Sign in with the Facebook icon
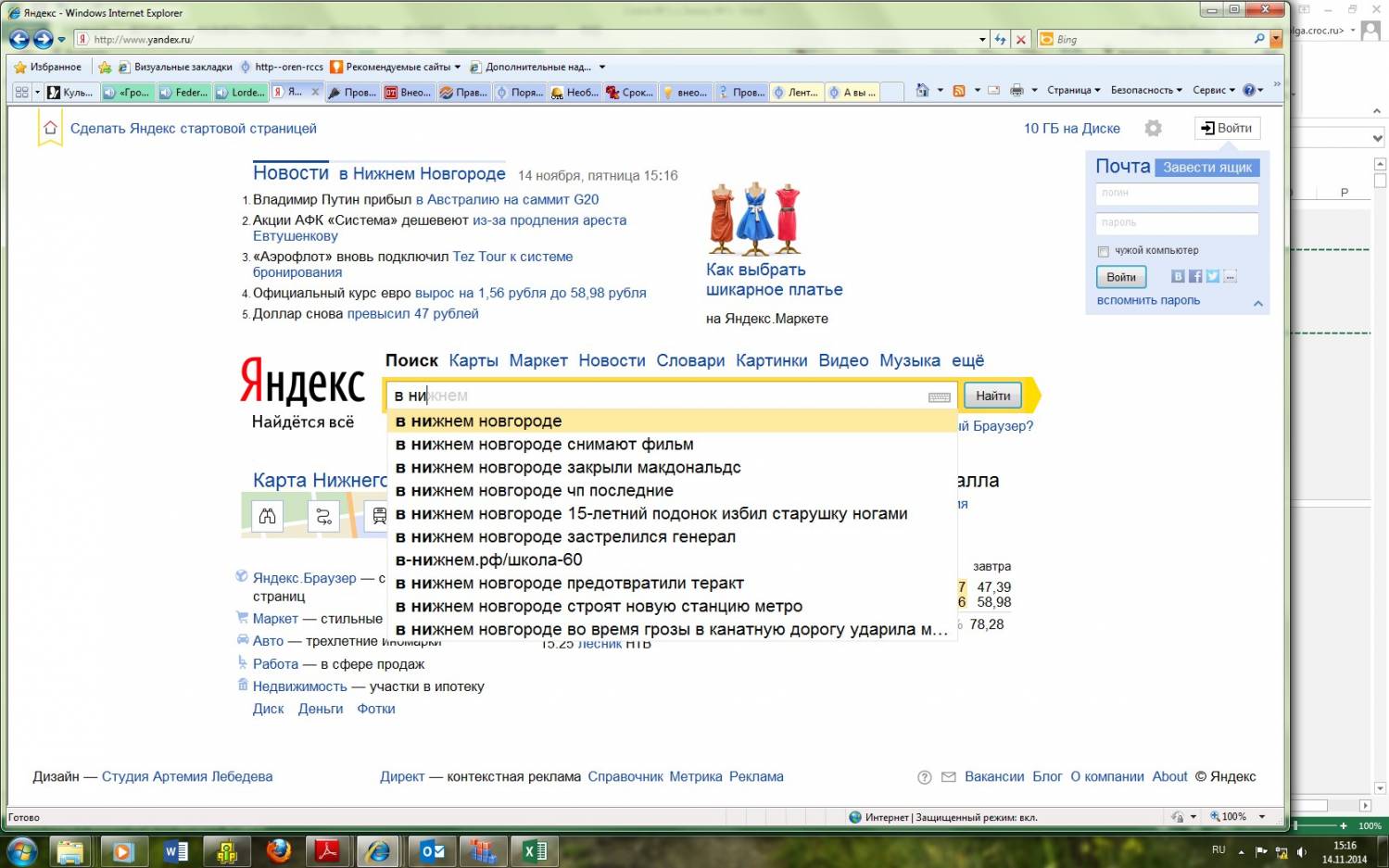Image resolution: width=1389 pixels, height=868 pixels. click(1195, 276)
